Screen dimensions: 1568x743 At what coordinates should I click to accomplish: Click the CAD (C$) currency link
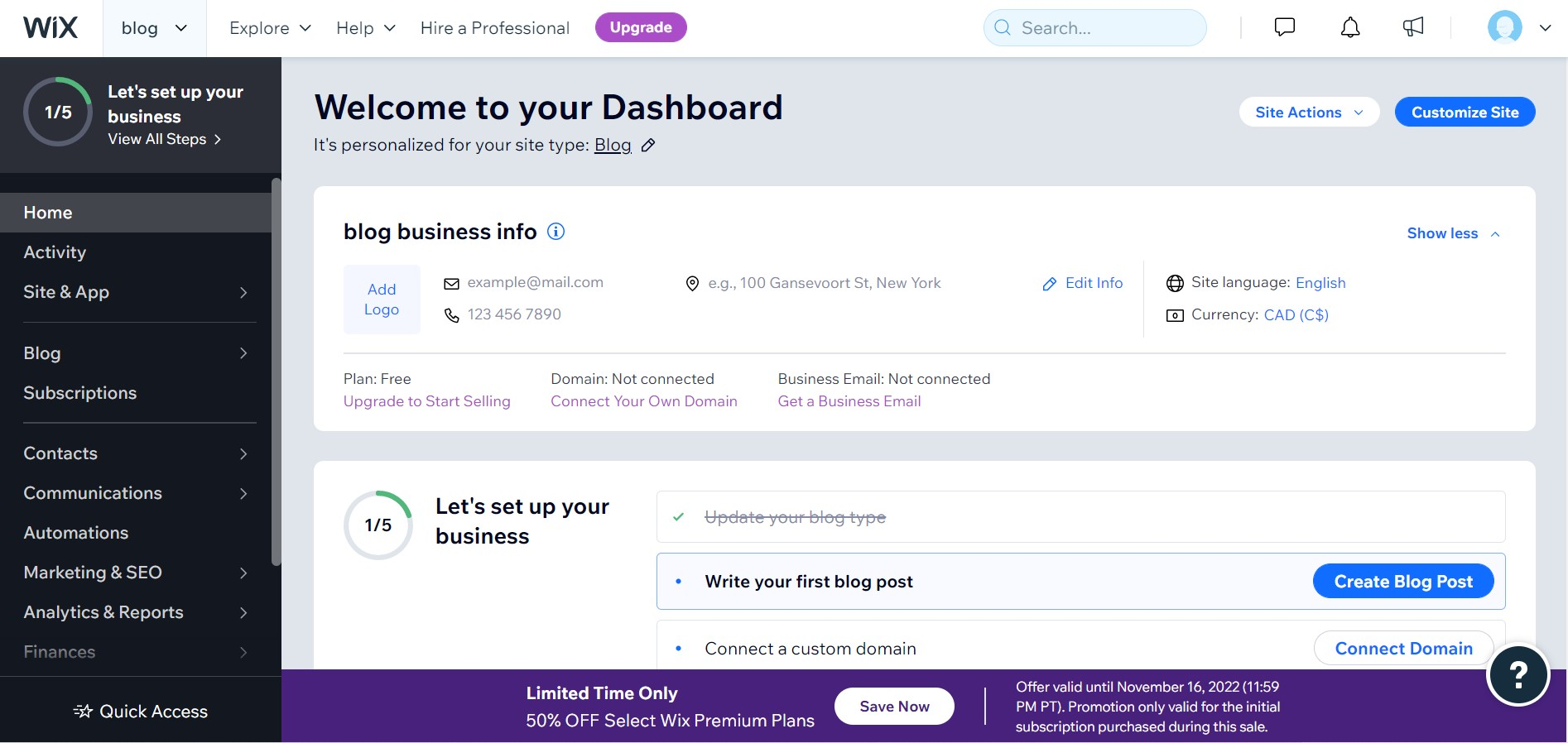1296,315
